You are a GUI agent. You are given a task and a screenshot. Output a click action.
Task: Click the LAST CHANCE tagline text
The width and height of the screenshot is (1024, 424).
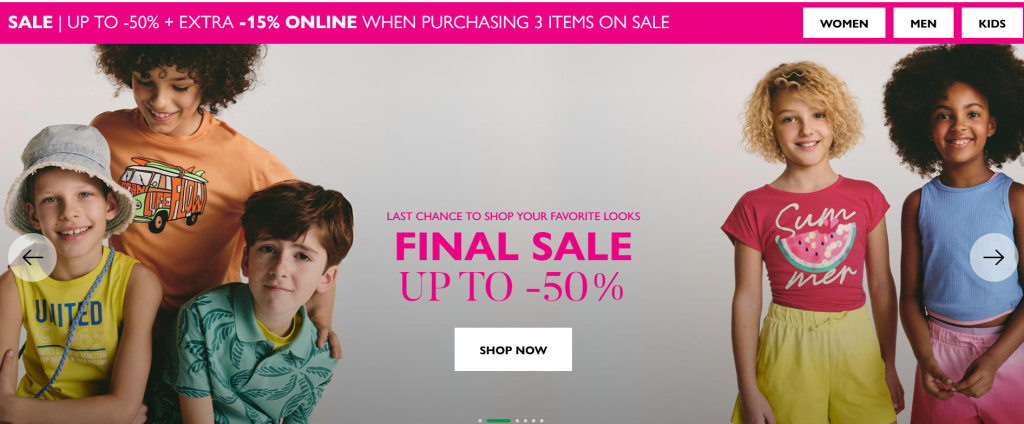coord(513,216)
